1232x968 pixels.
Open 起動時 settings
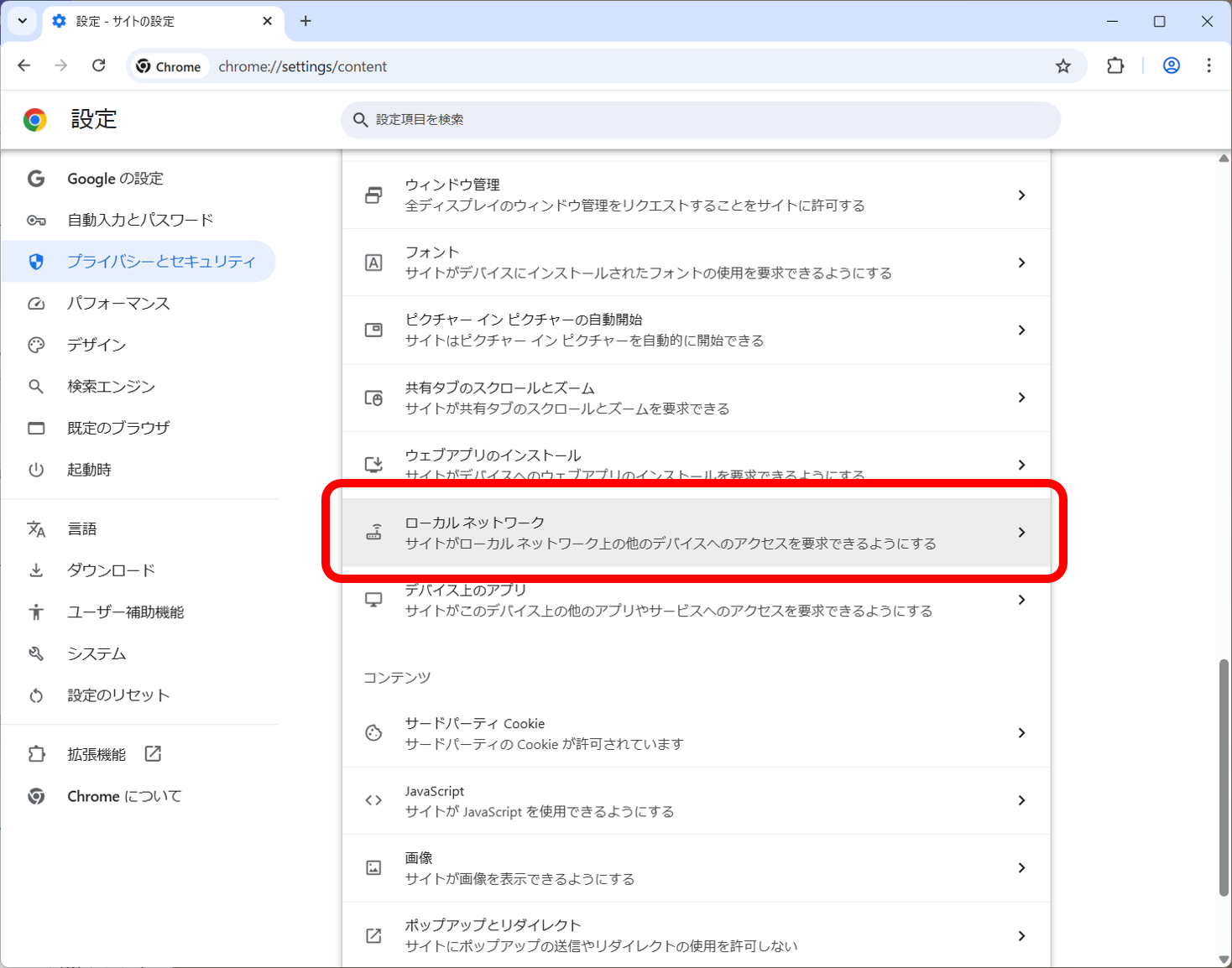point(138,470)
